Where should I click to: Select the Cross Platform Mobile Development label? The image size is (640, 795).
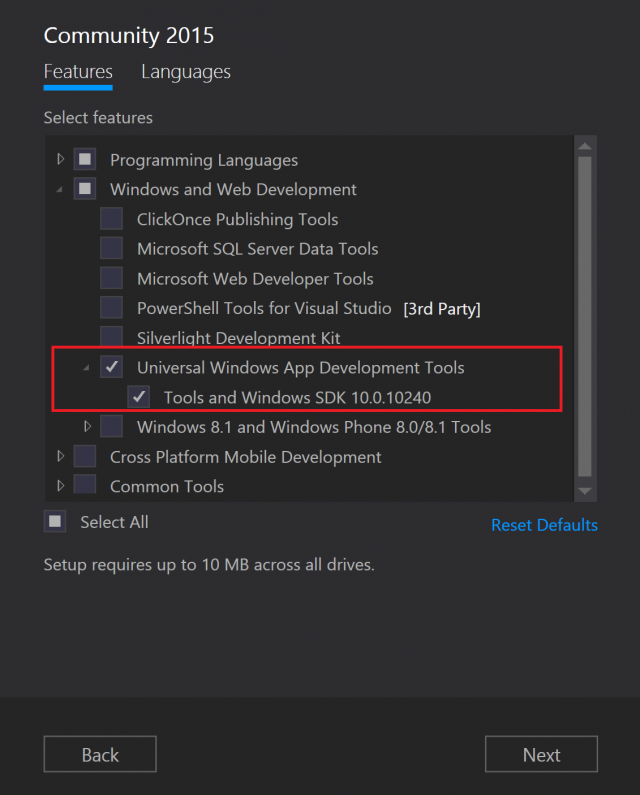point(245,457)
